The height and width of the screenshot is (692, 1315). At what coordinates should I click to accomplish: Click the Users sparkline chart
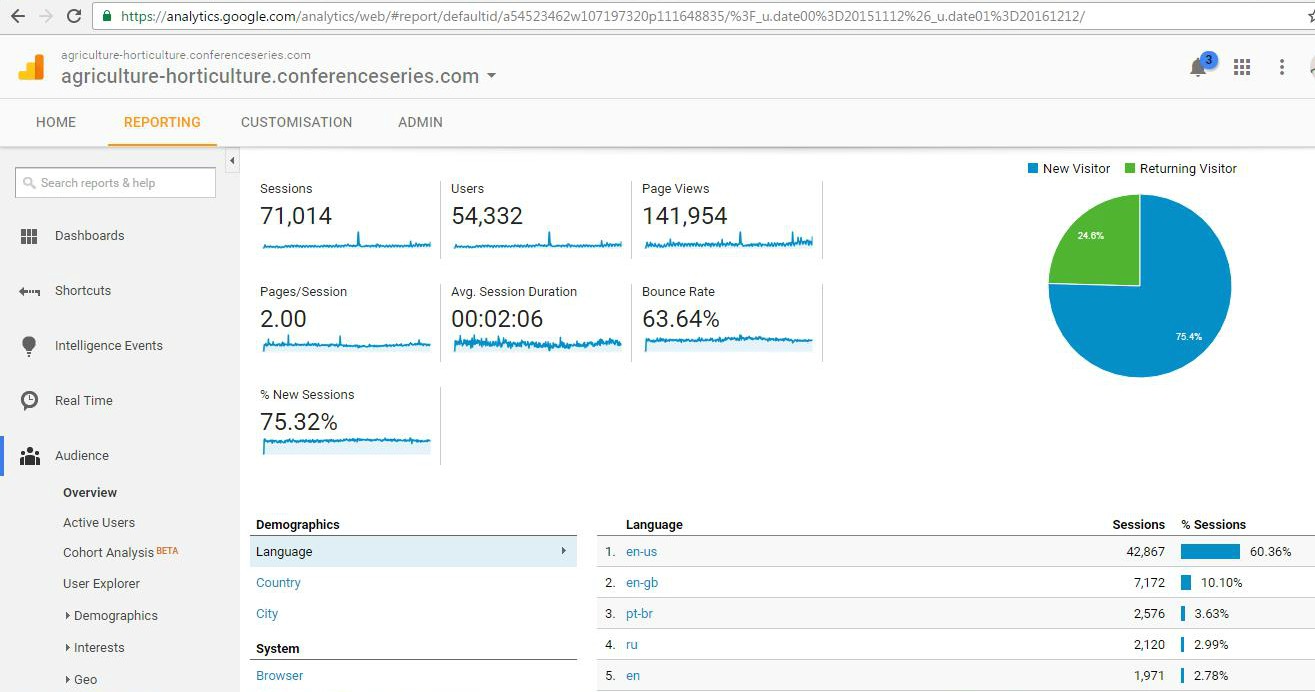point(537,242)
